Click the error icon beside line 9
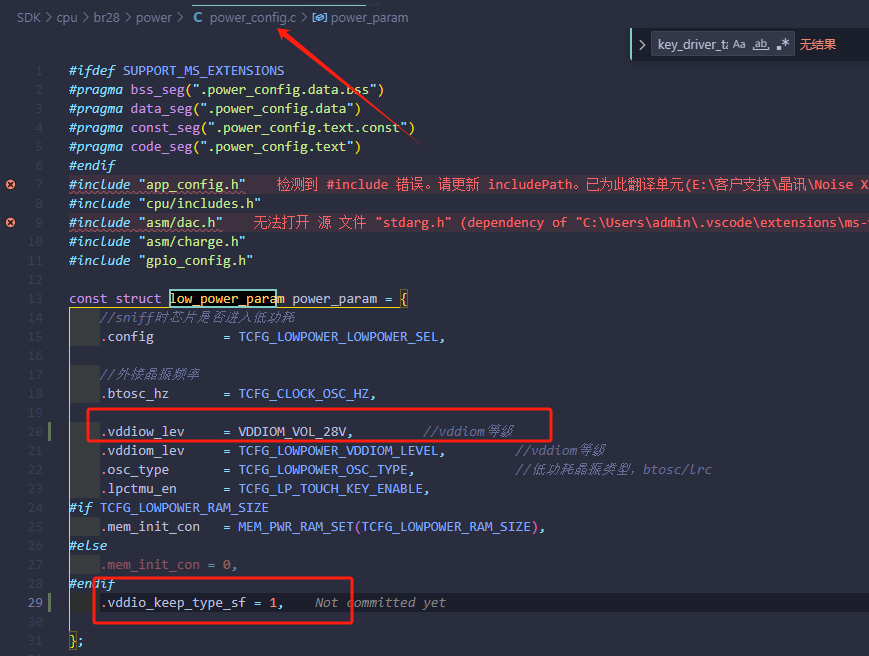Screen dimensions: 869x656 (x=11, y=222)
